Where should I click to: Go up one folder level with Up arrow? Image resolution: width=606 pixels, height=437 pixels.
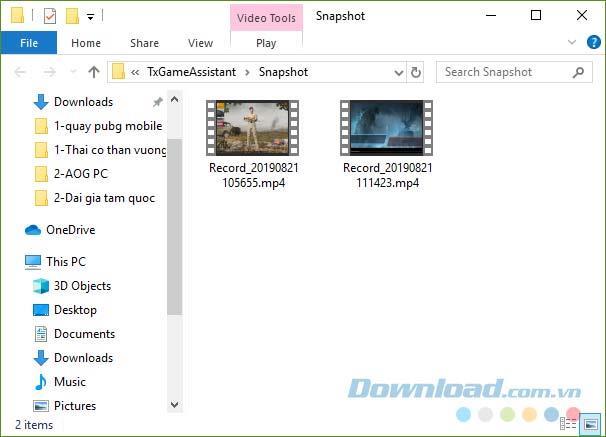click(94, 72)
